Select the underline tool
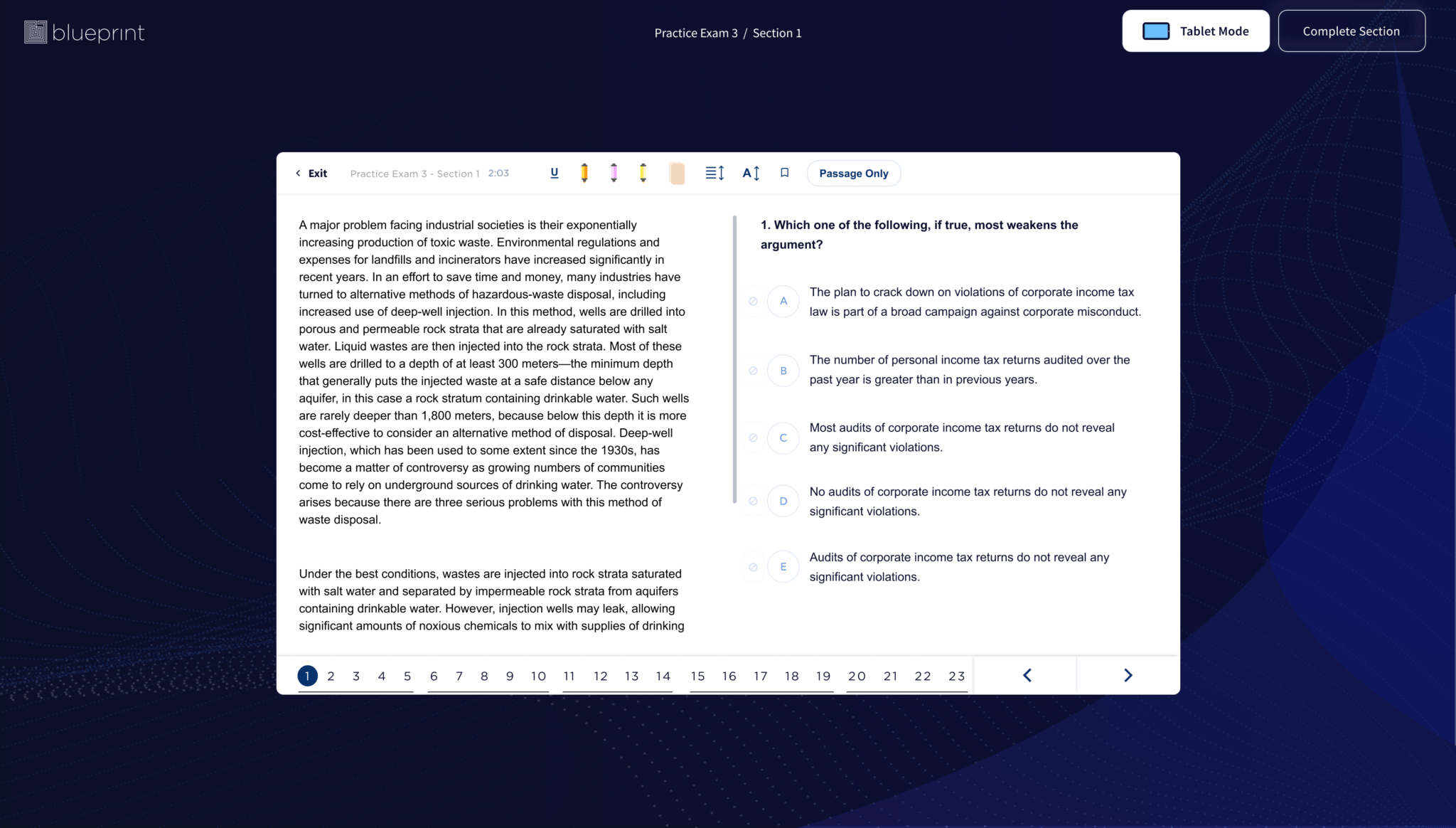1456x828 pixels. [x=555, y=173]
